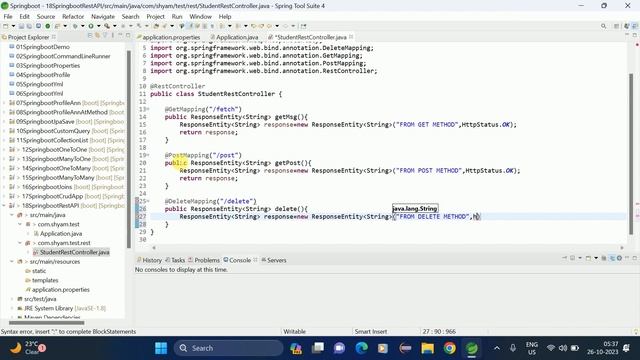Click the Open Perspective icon
Viewport: 640px width, 360px height.
617,26
